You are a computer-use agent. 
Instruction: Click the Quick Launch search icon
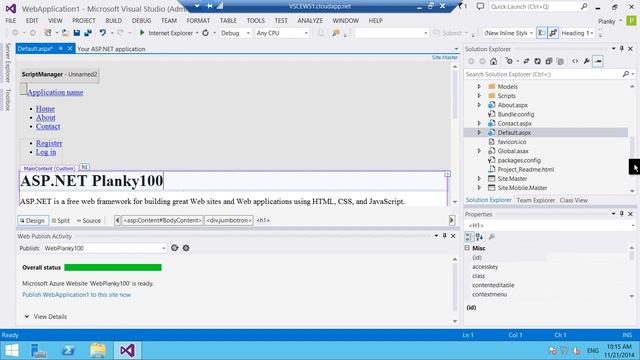(x=584, y=7)
